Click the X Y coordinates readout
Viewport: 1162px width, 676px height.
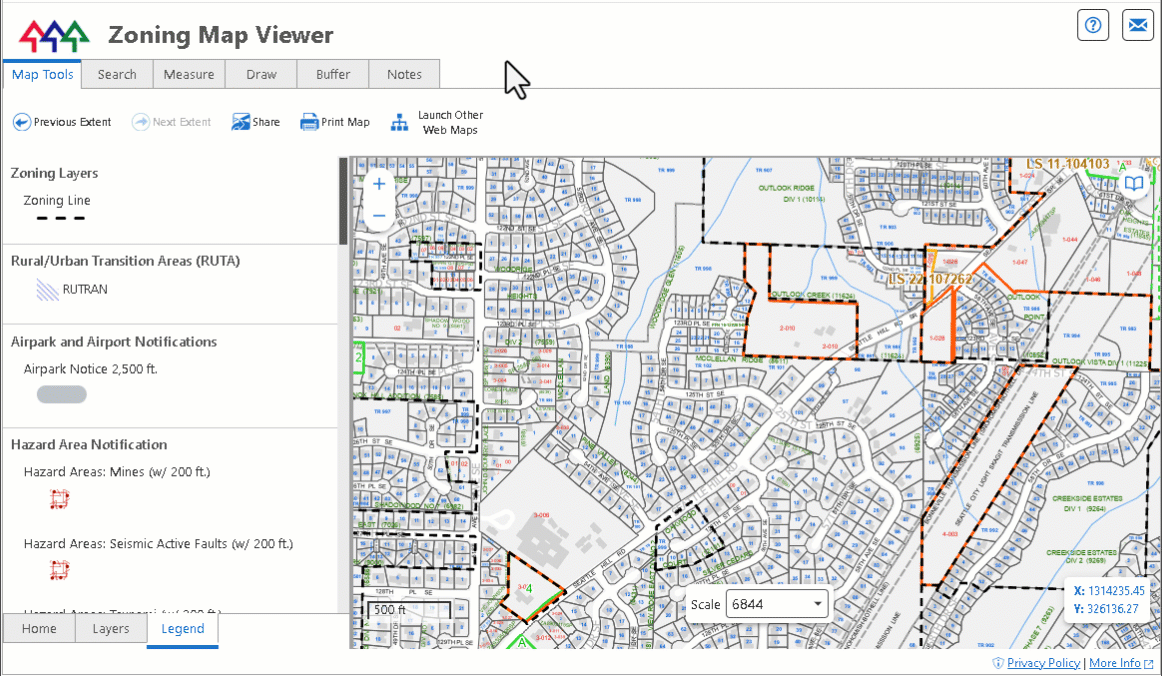tap(1109, 600)
